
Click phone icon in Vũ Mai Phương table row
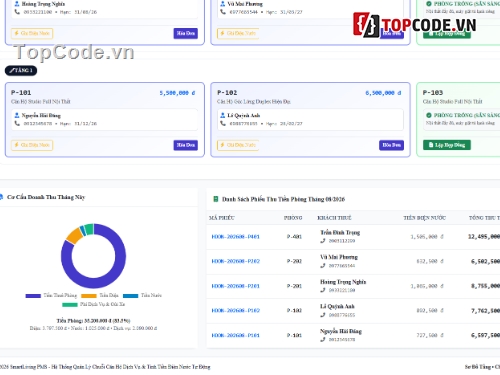[323, 266]
